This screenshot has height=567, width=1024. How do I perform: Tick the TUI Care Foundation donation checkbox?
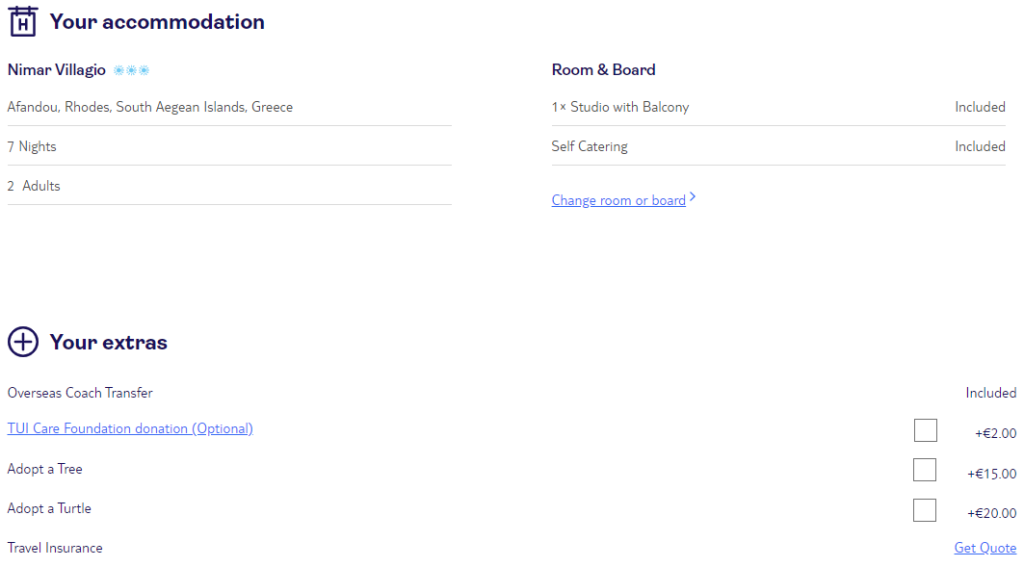pos(925,430)
